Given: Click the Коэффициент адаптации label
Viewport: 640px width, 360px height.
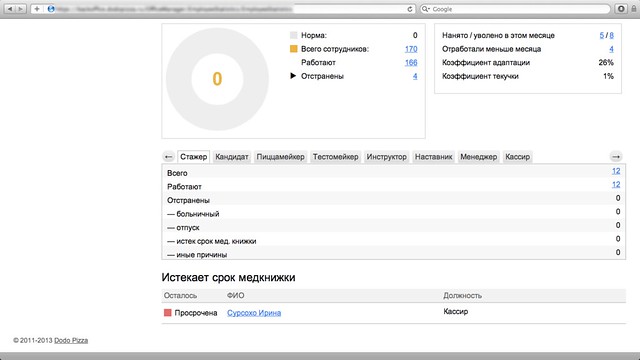Looking at the screenshot, I should point(486,62).
